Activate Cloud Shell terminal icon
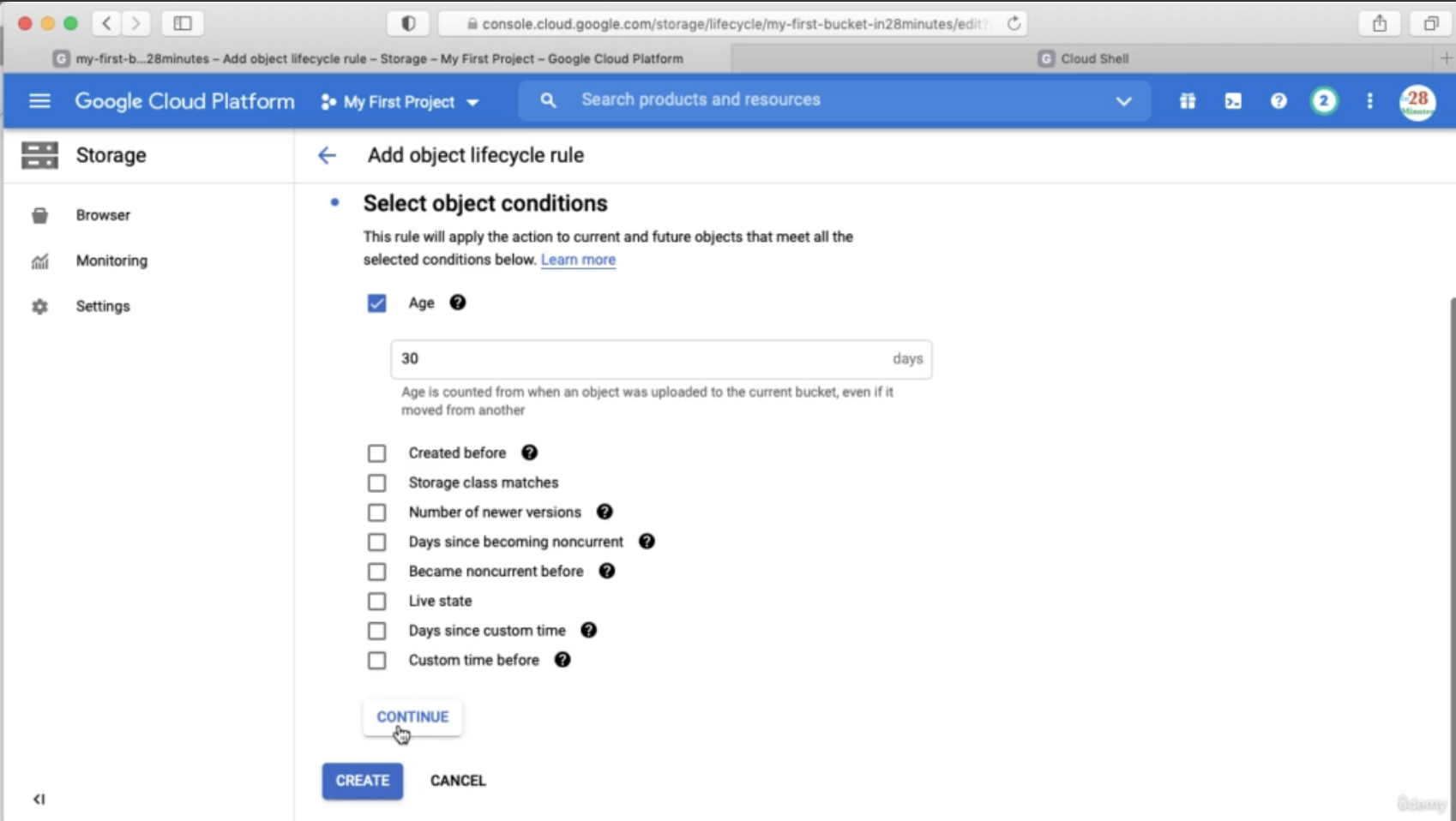1456x821 pixels. (1233, 101)
